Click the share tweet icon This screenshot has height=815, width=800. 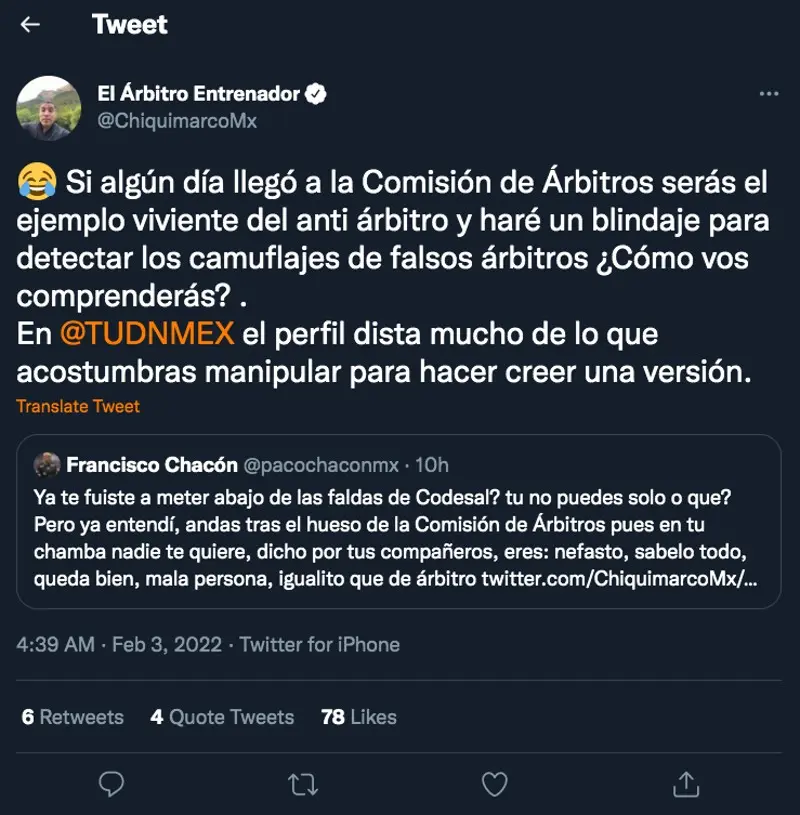(685, 783)
